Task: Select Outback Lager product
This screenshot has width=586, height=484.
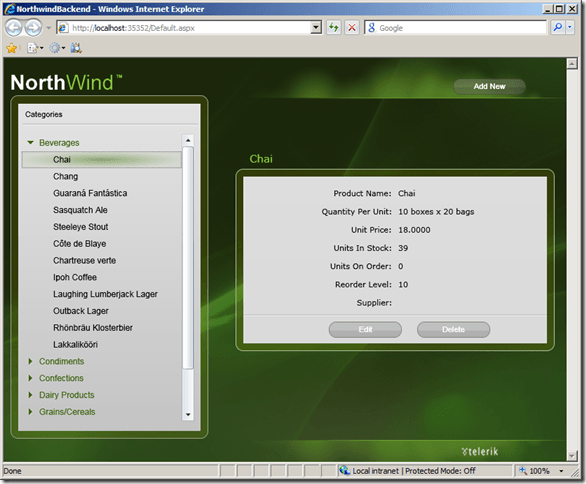Action: coord(80,311)
